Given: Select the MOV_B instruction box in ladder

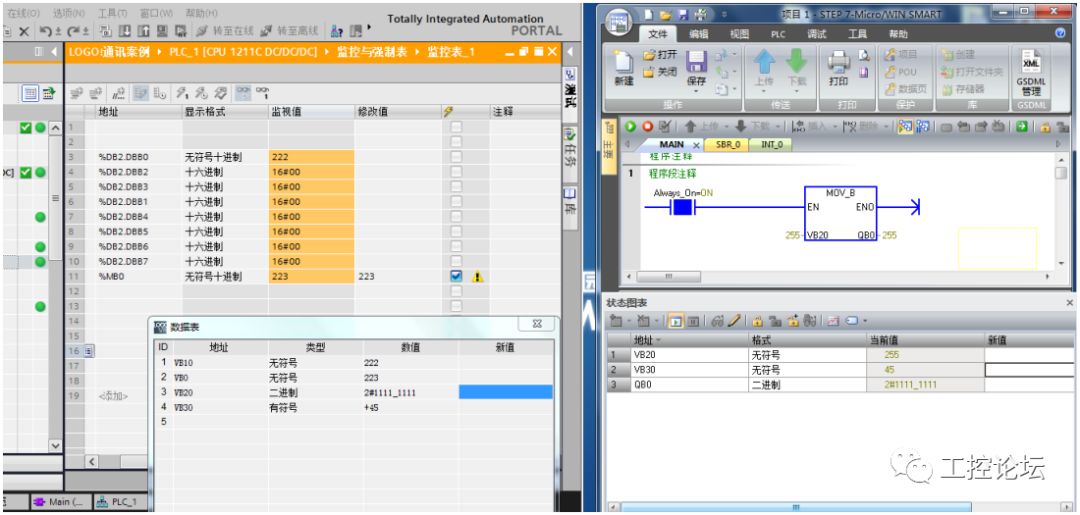Looking at the screenshot, I should click(840, 213).
